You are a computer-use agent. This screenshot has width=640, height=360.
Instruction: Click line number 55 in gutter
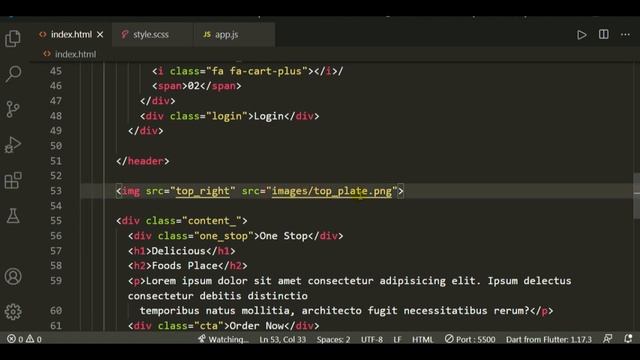(56, 221)
